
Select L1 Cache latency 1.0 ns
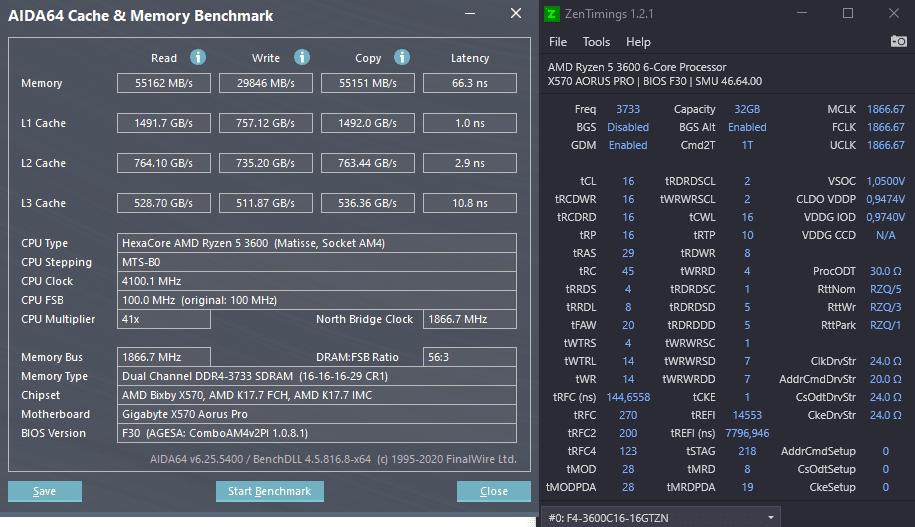pyautogui.click(x=470, y=123)
